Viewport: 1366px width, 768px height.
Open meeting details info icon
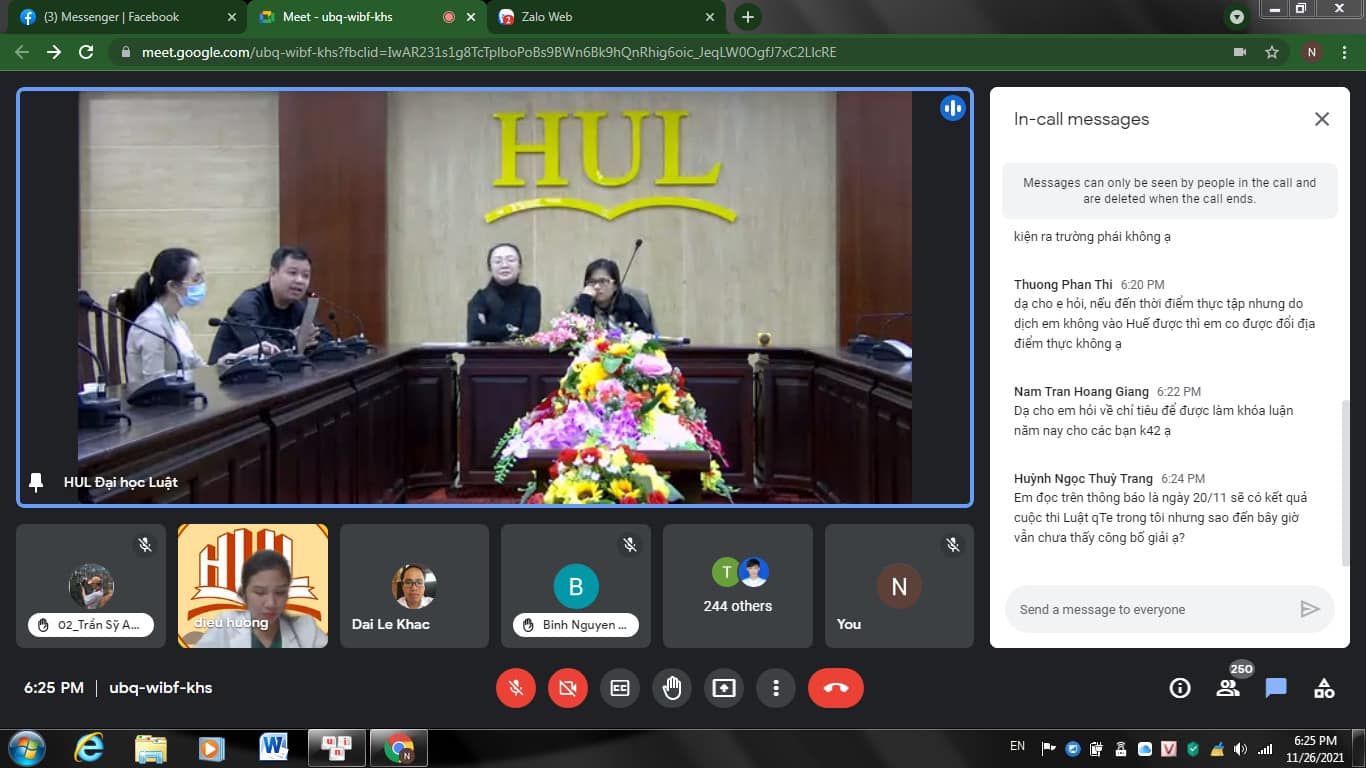click(x=1180, y=688)
